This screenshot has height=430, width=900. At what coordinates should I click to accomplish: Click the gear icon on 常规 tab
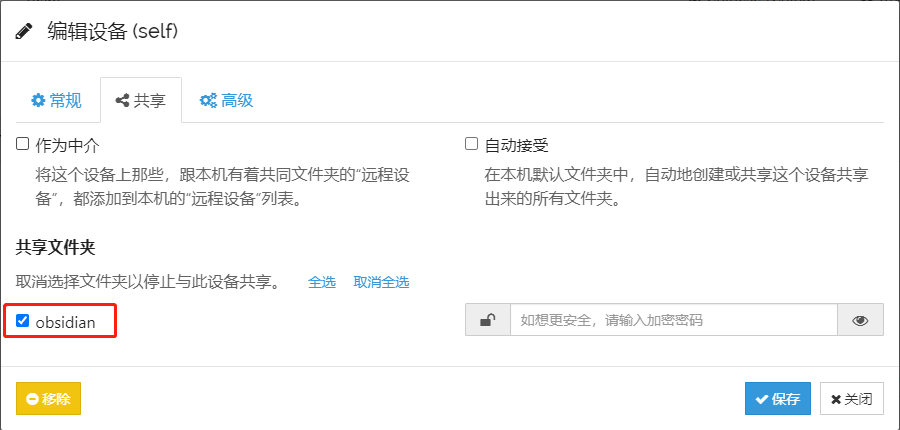click(x=39, y=100)
